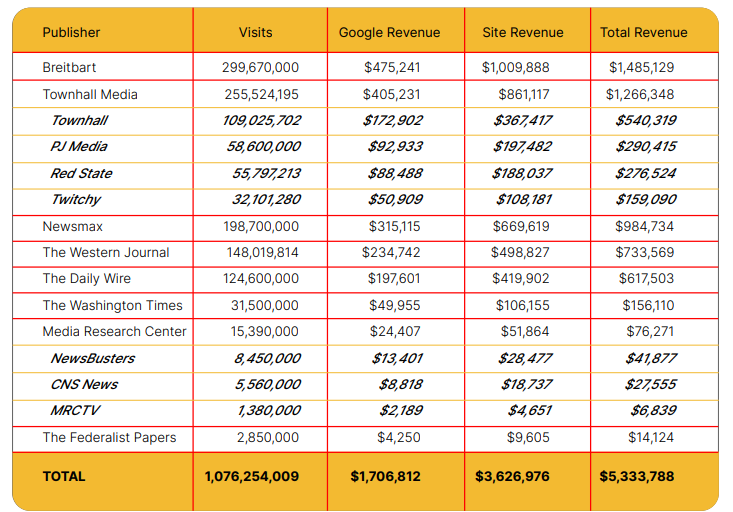
Task: Select the NewsBusters sub-row label
Action: click(x=92, y=359)
